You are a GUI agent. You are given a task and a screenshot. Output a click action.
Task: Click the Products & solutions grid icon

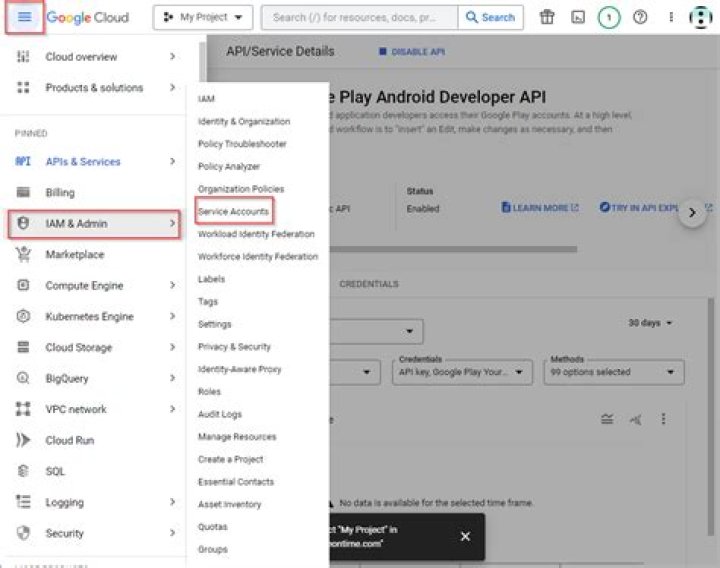23,87
